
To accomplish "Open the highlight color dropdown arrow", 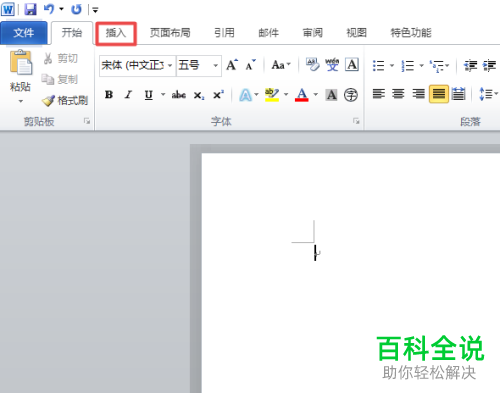I will pos(286,95).
